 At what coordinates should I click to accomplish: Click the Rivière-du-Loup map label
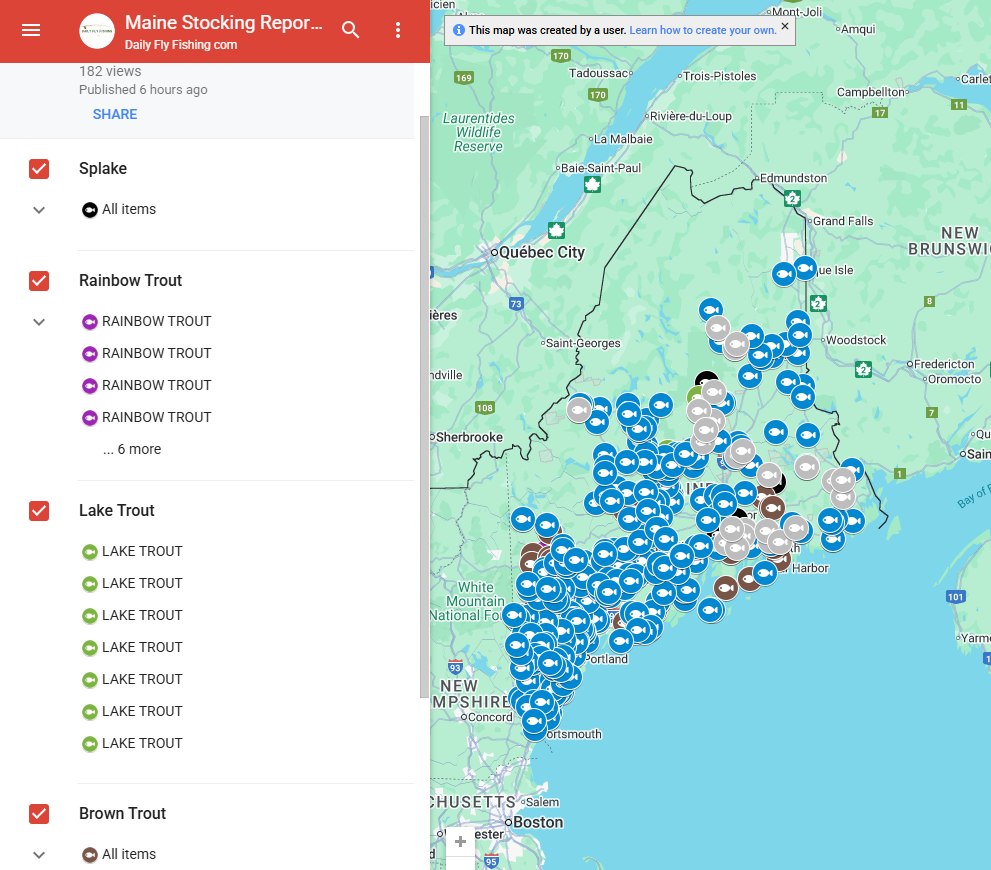click(x=690, y=116)
